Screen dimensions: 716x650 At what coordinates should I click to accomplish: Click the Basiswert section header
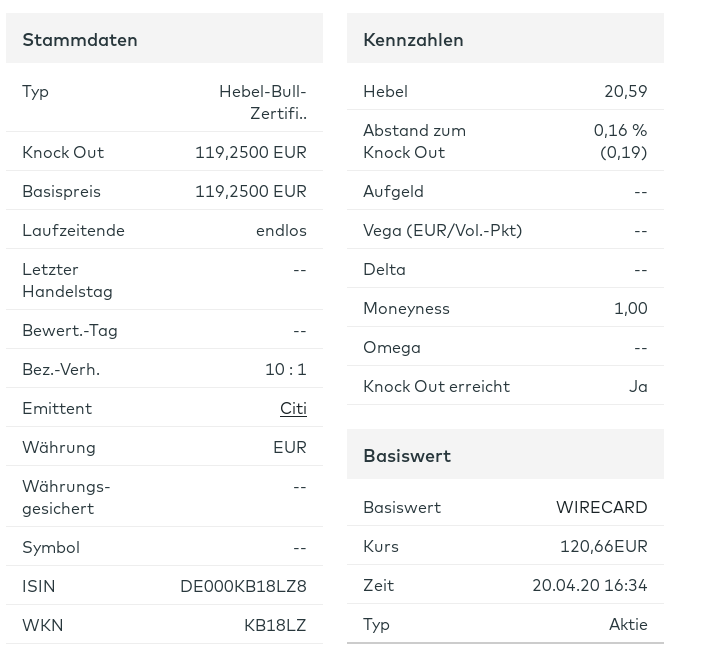pos(407,455)
